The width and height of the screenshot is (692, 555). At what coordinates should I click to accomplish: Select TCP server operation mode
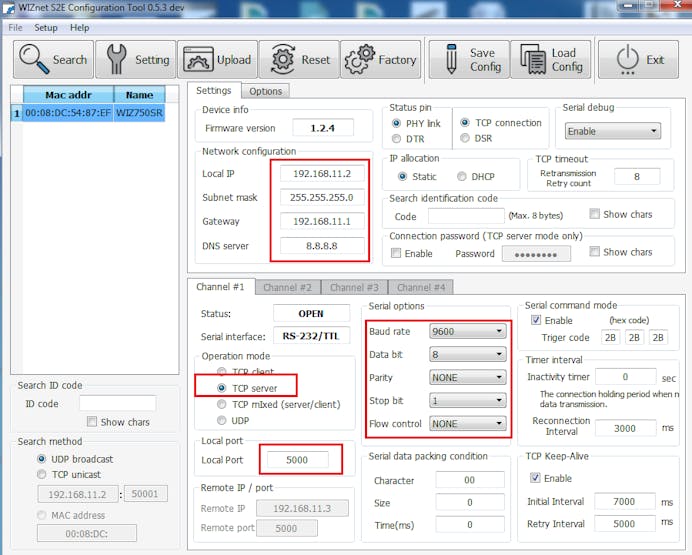pos(222,388)
